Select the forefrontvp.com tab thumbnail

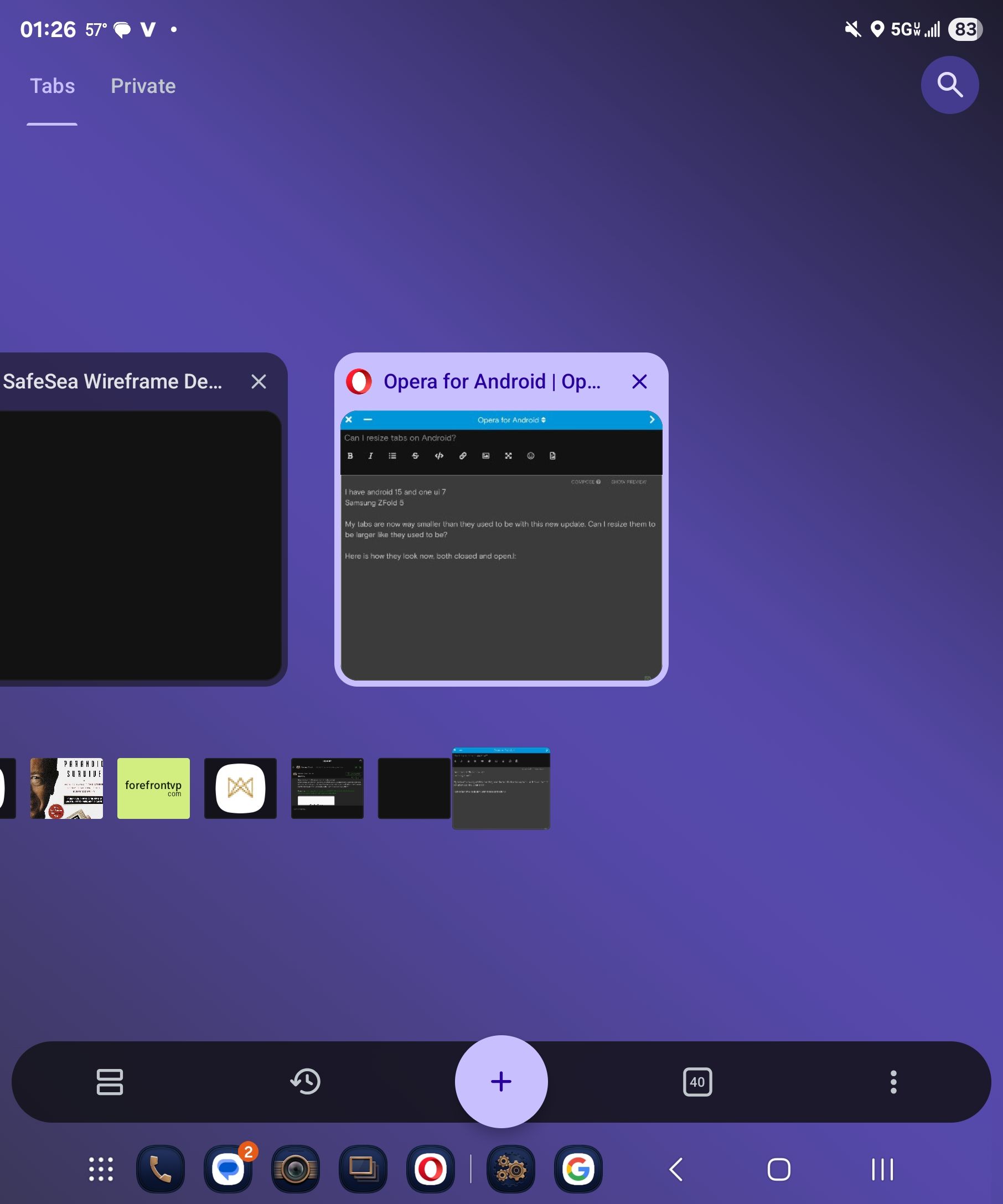(154, 788)
